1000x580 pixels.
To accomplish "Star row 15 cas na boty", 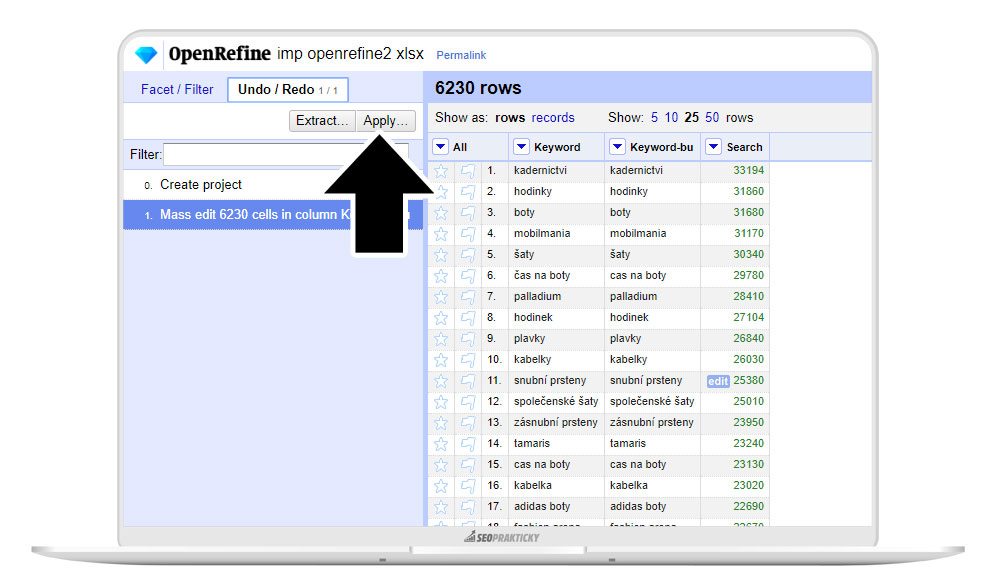I will click(x=441, y=466).
